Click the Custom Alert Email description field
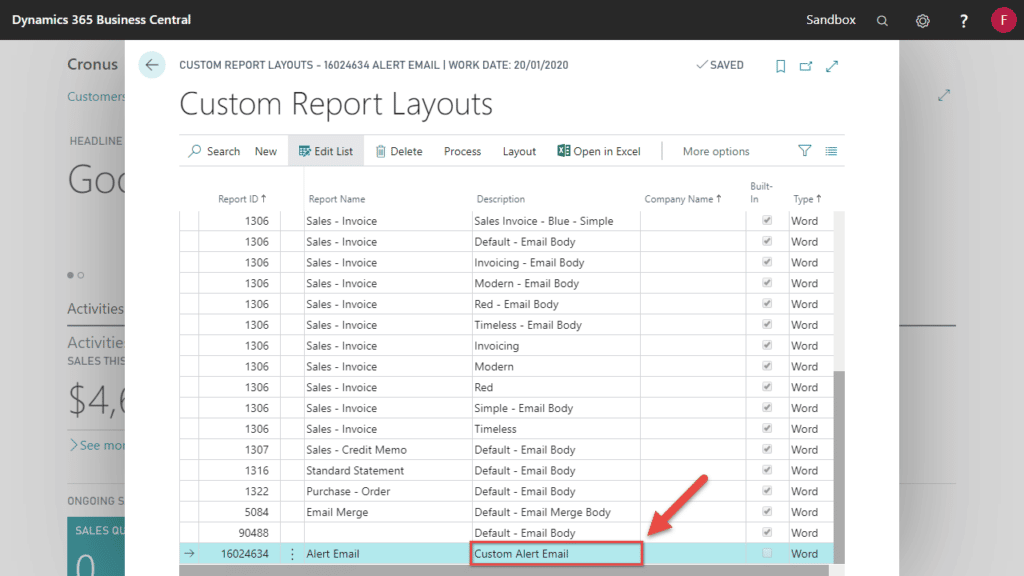The height and width of the screenshot is (576, 1024). [556, 553]
